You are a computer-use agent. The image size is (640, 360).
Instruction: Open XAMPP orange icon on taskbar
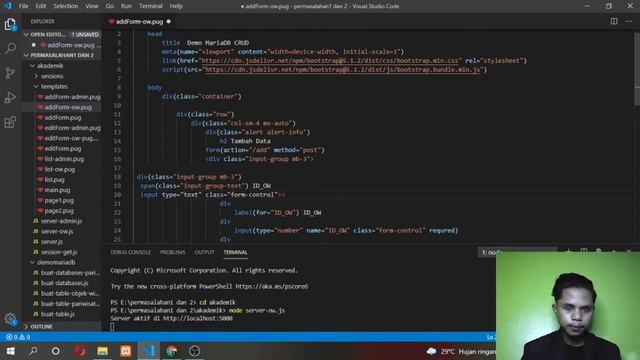[126, 351]
